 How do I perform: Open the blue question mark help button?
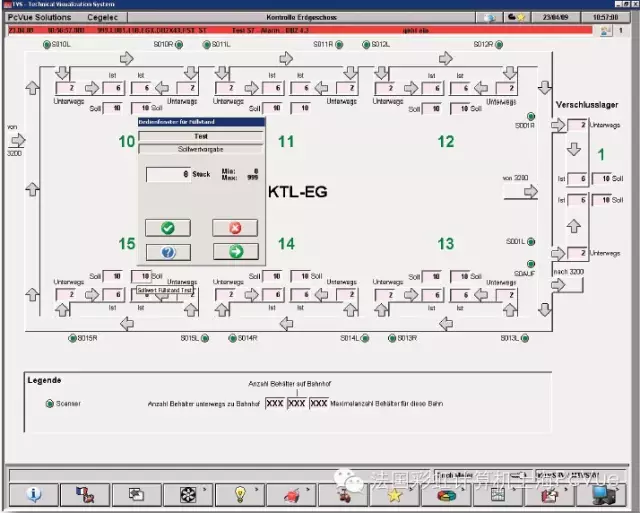click(x=168, y=252)
